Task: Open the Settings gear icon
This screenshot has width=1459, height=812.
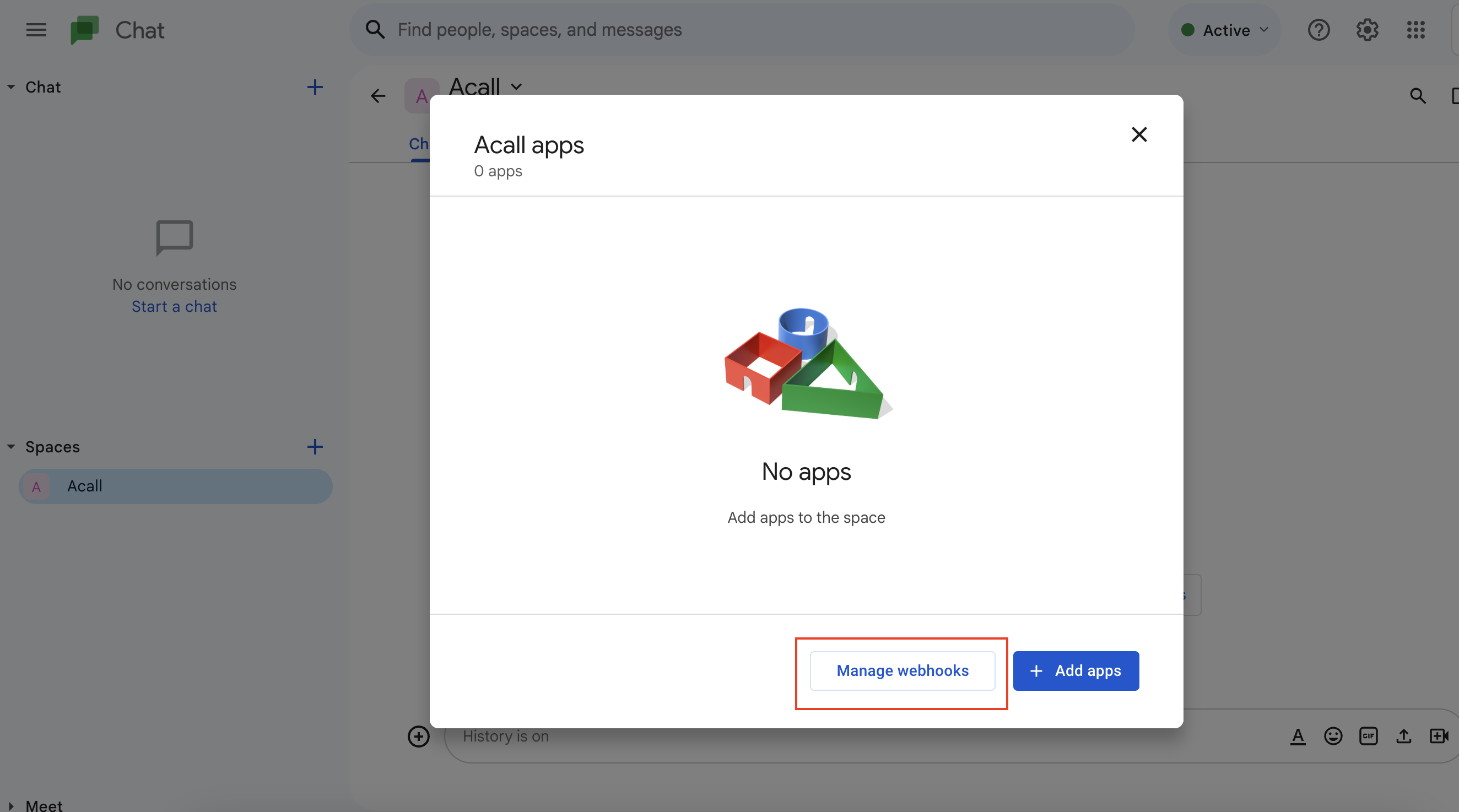Action: pyautogui.click(x=1366, y=30)
